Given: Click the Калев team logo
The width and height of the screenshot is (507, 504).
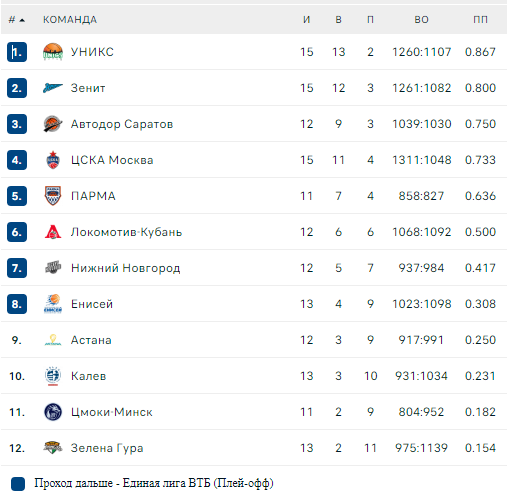Looking at the screenshot, I should pos(53,376).
